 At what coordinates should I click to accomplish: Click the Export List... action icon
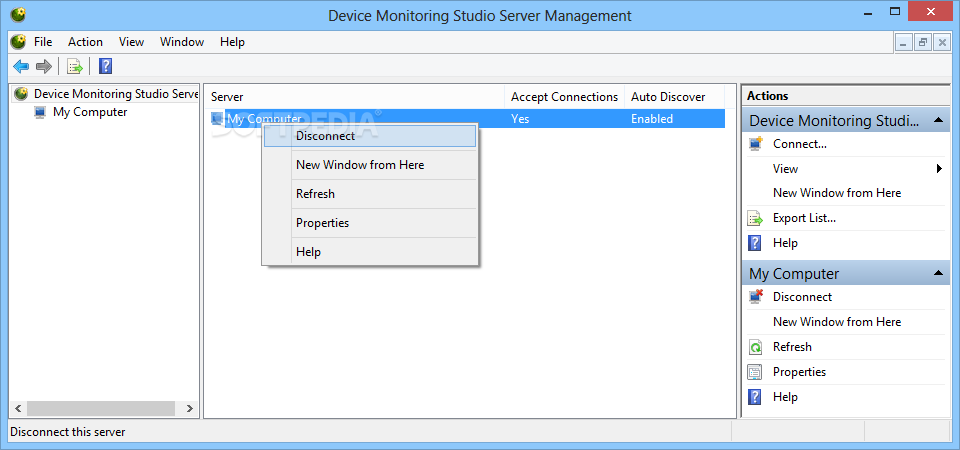pyautogui.click(x=756, y=218)
